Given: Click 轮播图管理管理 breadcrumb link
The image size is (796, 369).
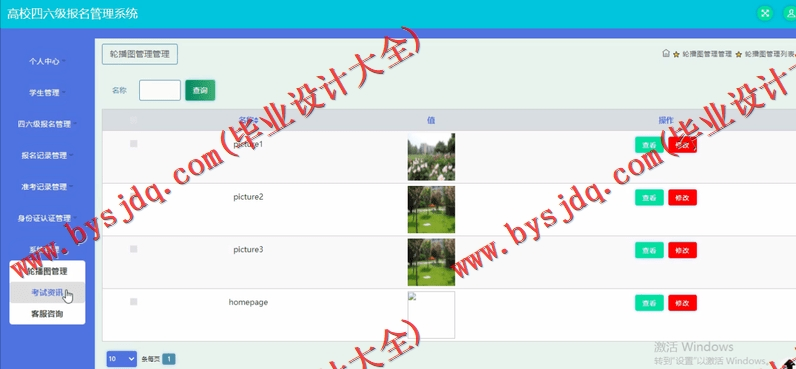Looking at the screenshot, I should pyautogui.click(x=707, y=54).
